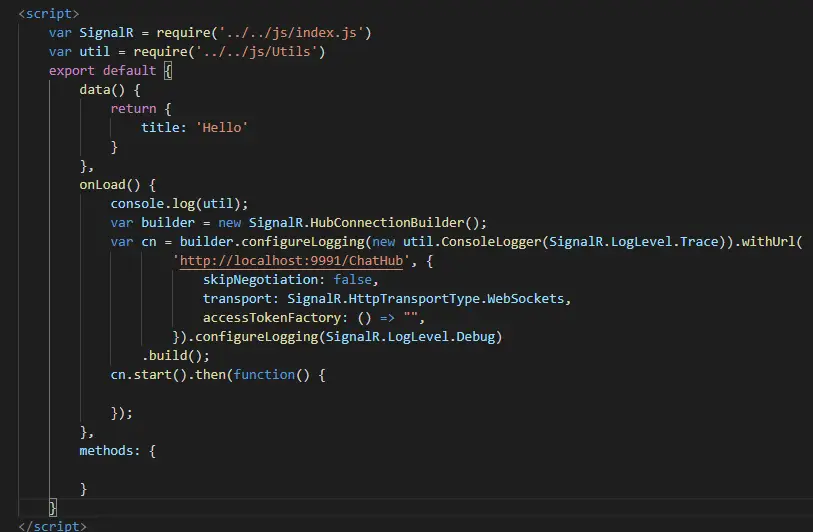
Task: Click the 'methods: {' property
Action: point(117,451)
